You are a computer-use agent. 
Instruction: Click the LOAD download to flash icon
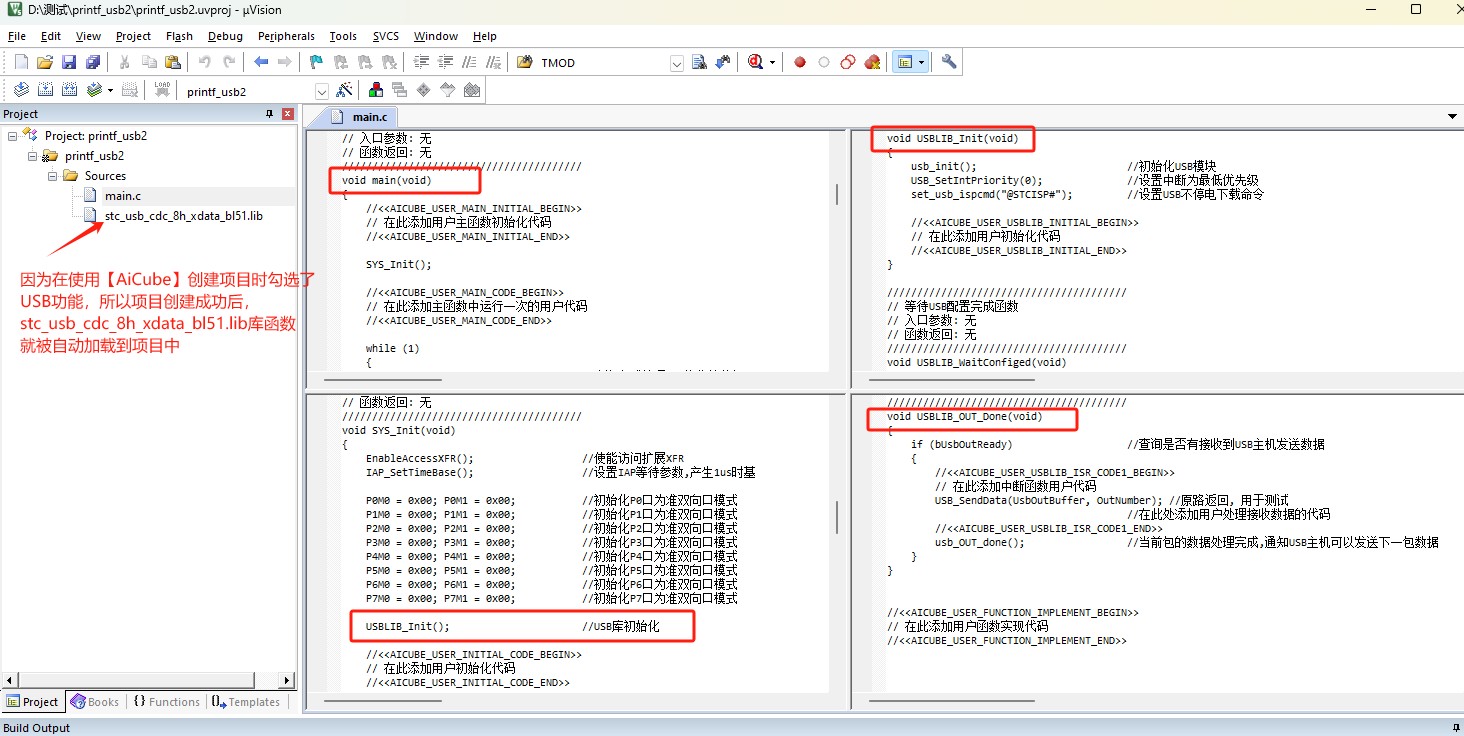coord(162,90)
